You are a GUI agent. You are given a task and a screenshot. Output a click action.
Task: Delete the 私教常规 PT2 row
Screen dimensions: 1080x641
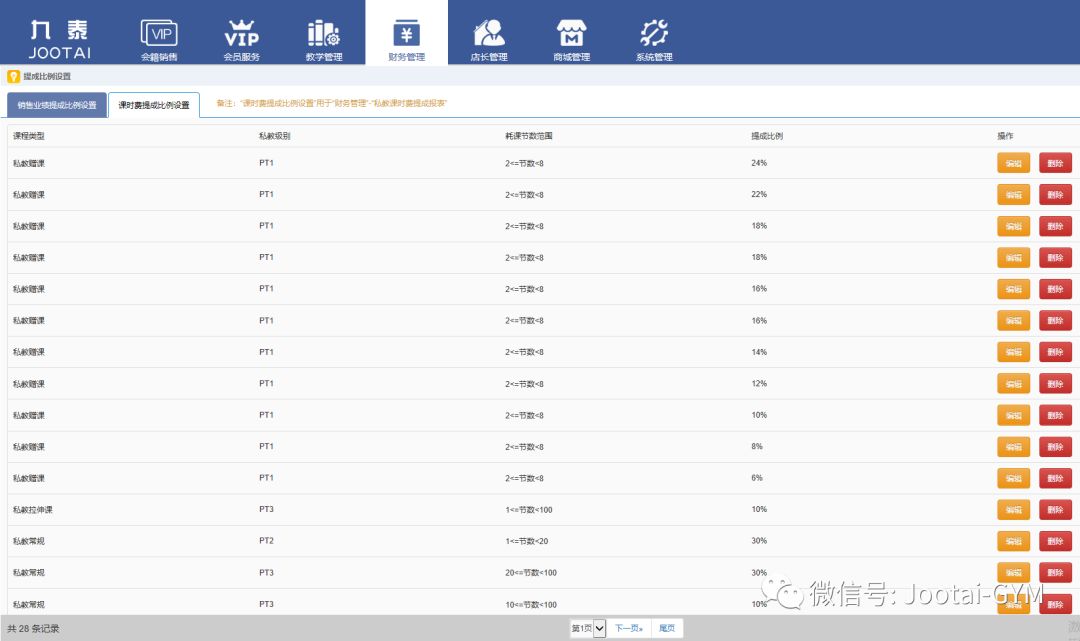[x=1055, y=541]
